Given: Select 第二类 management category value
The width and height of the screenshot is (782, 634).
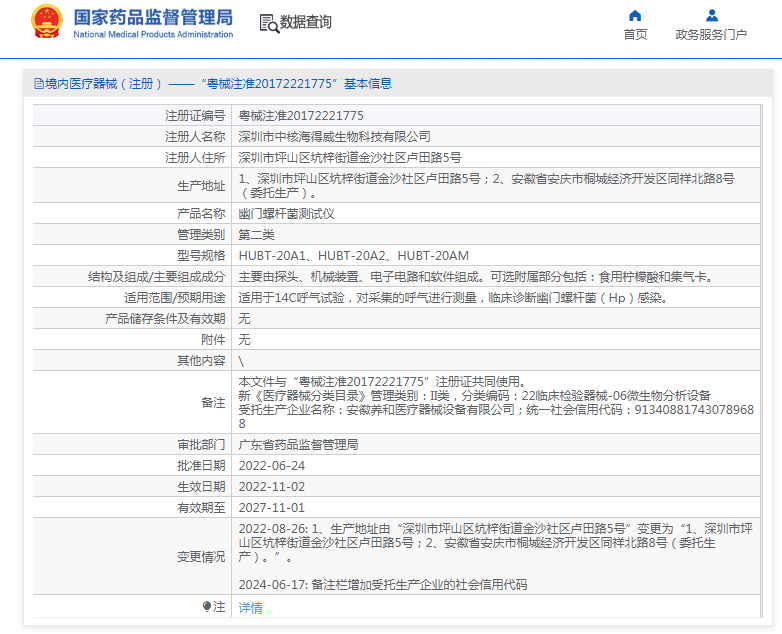Looking at the screenshot, I should (256, 234).
